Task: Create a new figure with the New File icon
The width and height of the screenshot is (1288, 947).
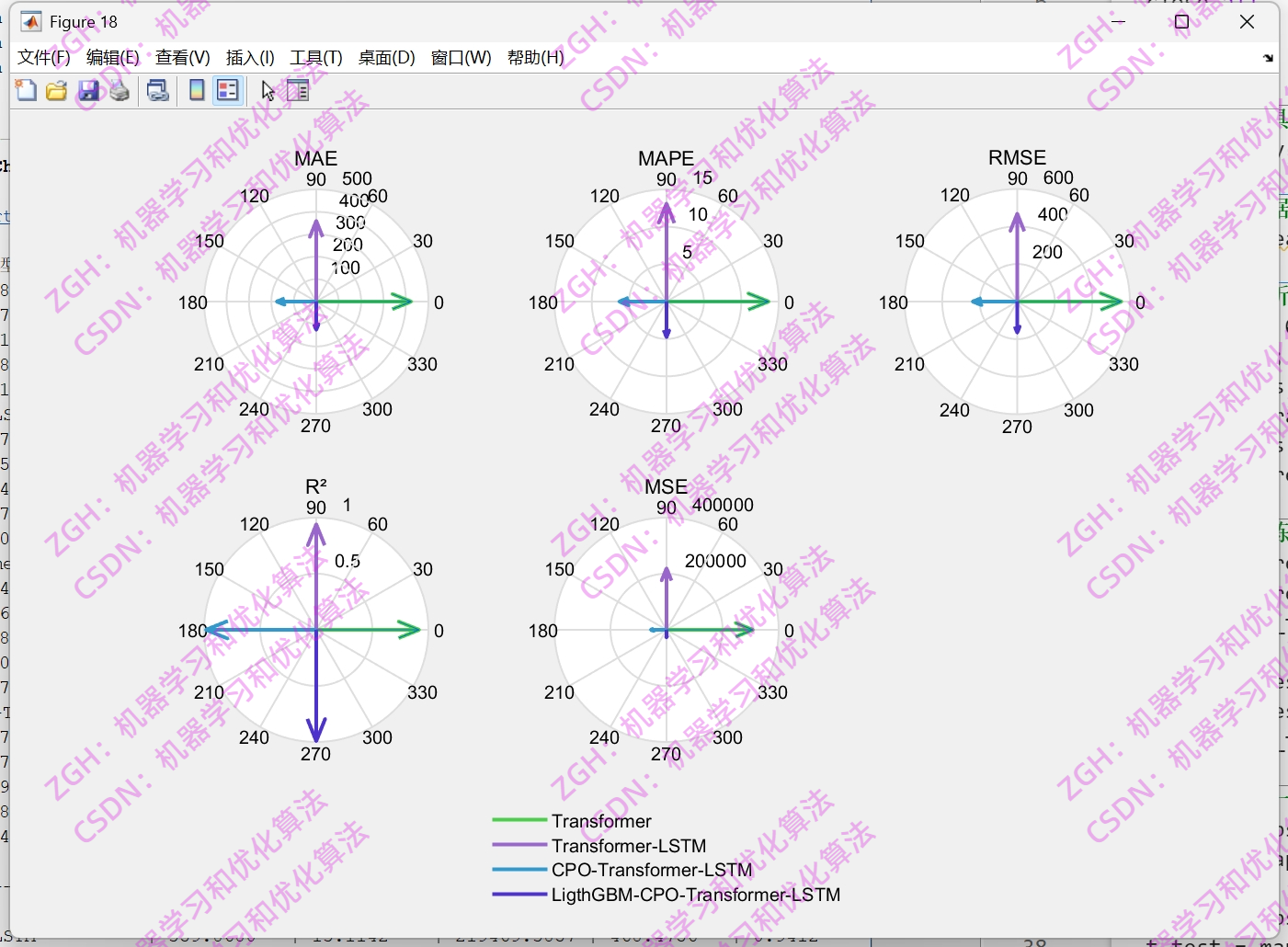Action: [26, 90]
